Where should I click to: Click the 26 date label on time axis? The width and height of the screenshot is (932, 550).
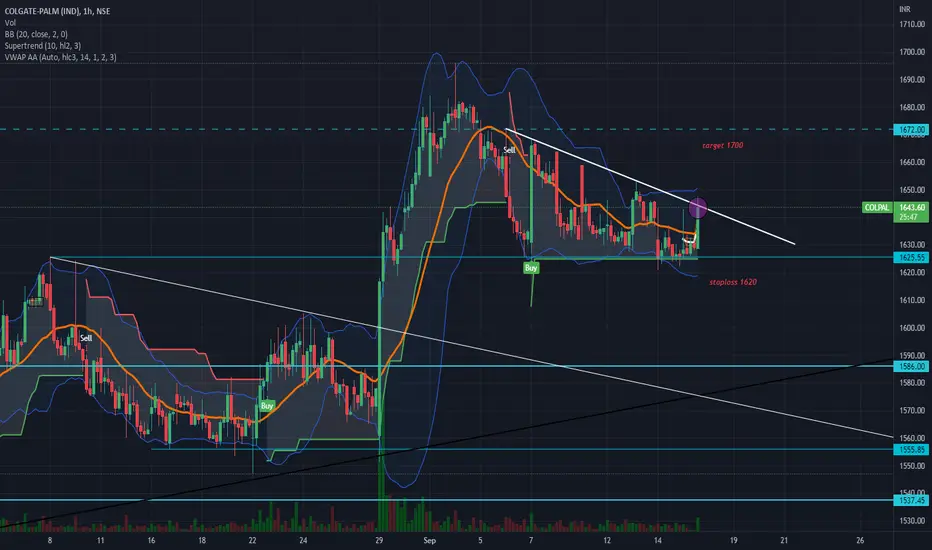pyautogui.click(x=860, y=540)
